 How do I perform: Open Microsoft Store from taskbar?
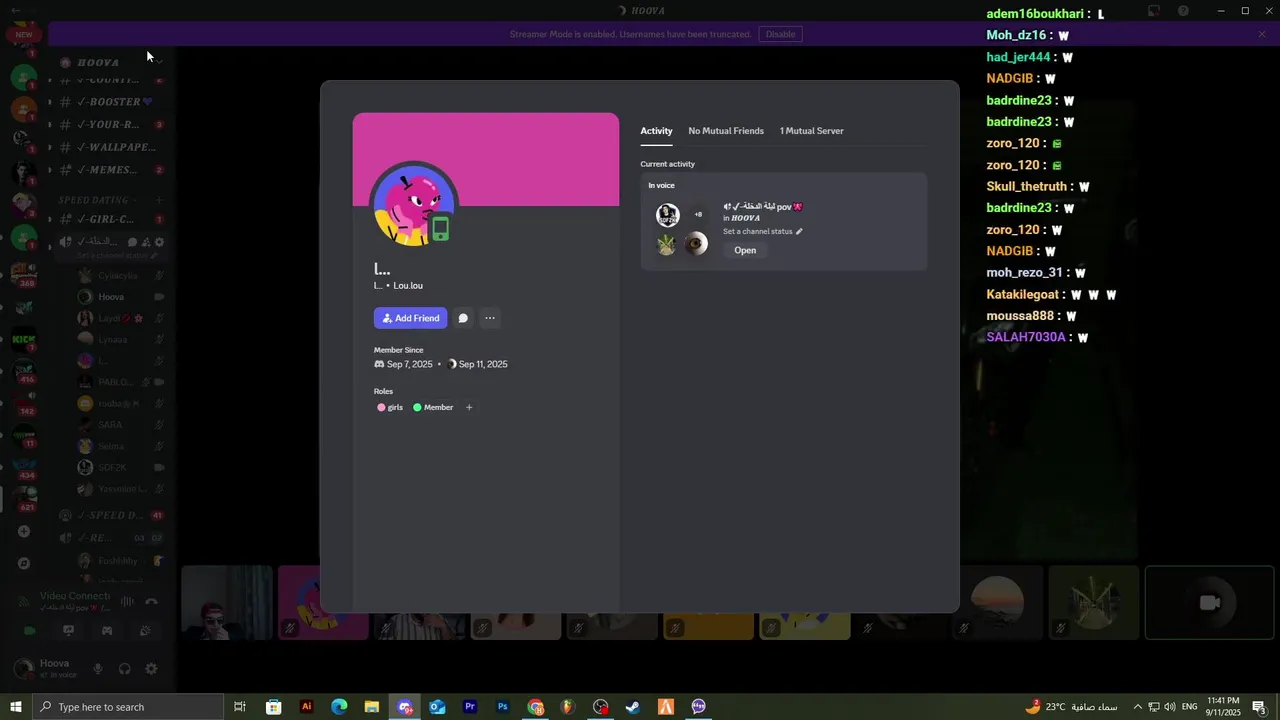pyautogui.click(x=274, y=707)
